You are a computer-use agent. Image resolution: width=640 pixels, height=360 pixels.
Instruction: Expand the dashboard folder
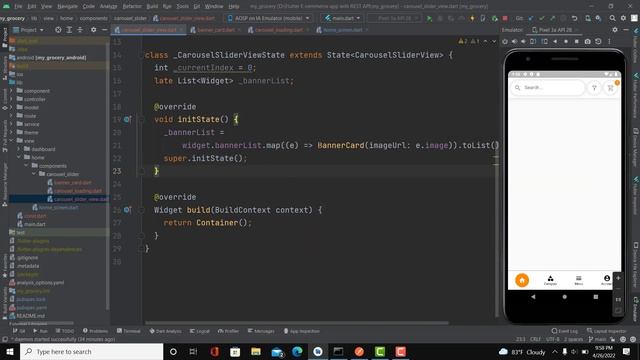tap(19, 149)
